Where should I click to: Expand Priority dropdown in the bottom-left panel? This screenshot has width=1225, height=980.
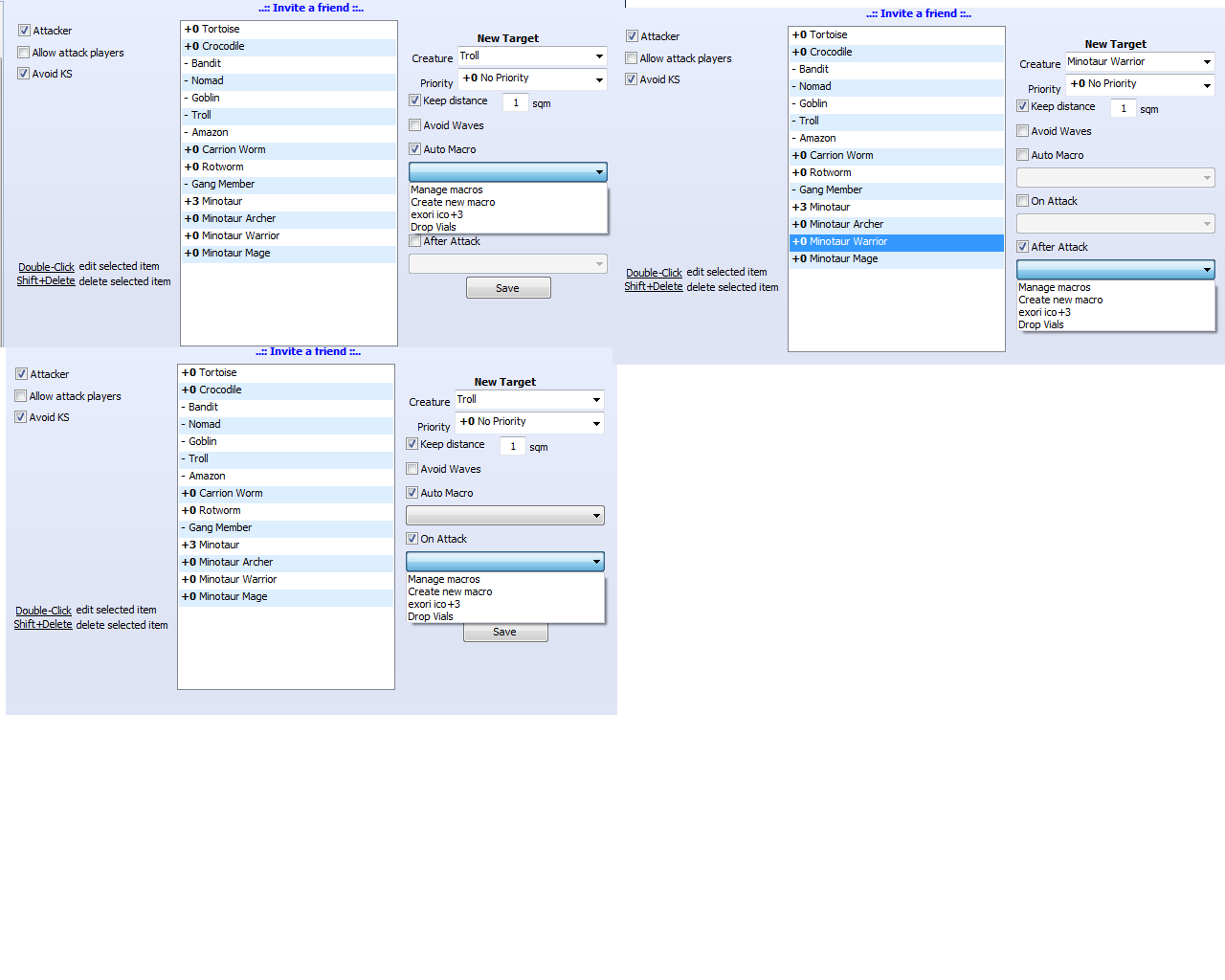click(530, 422)
